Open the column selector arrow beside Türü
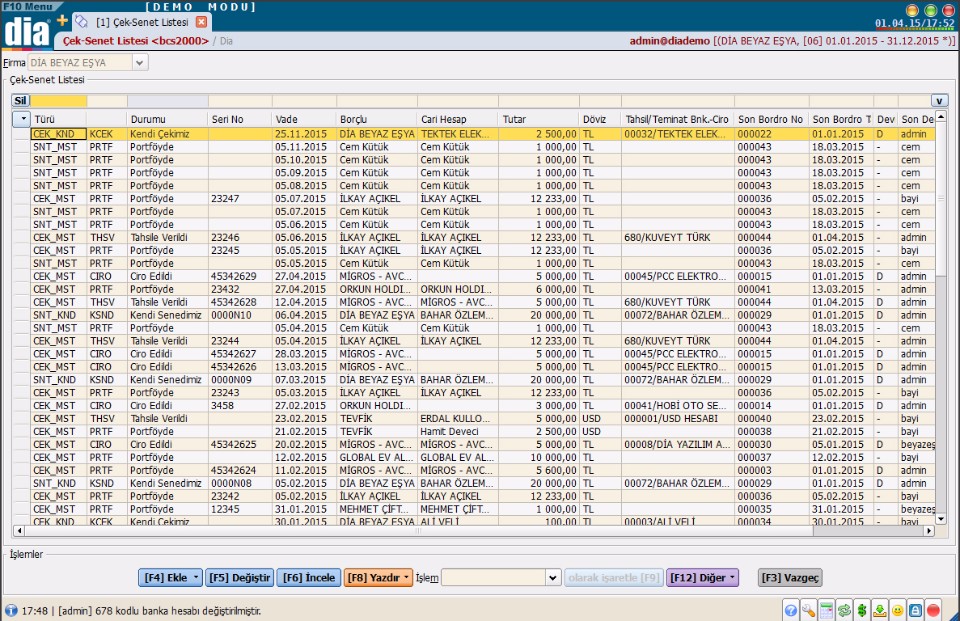 21,119
